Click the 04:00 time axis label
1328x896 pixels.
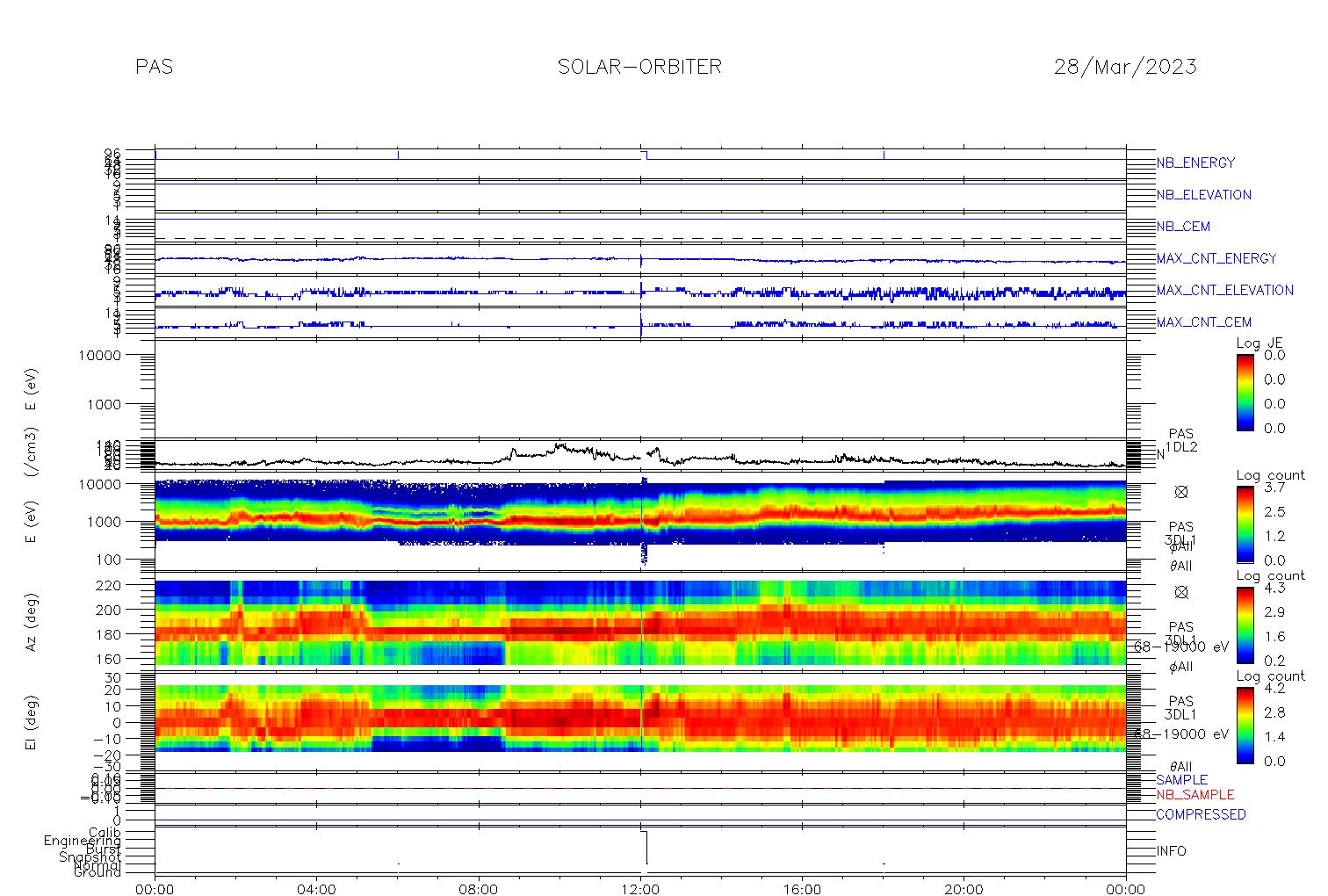click(x=317, y=888)
